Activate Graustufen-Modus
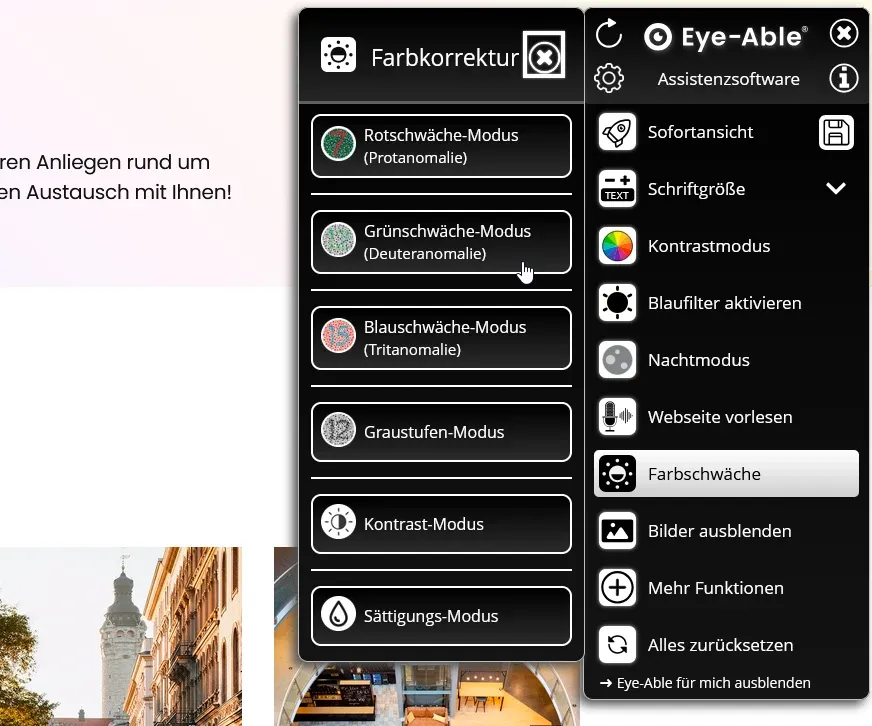Viewport: 872px width, 726px height. coord(440,432)
